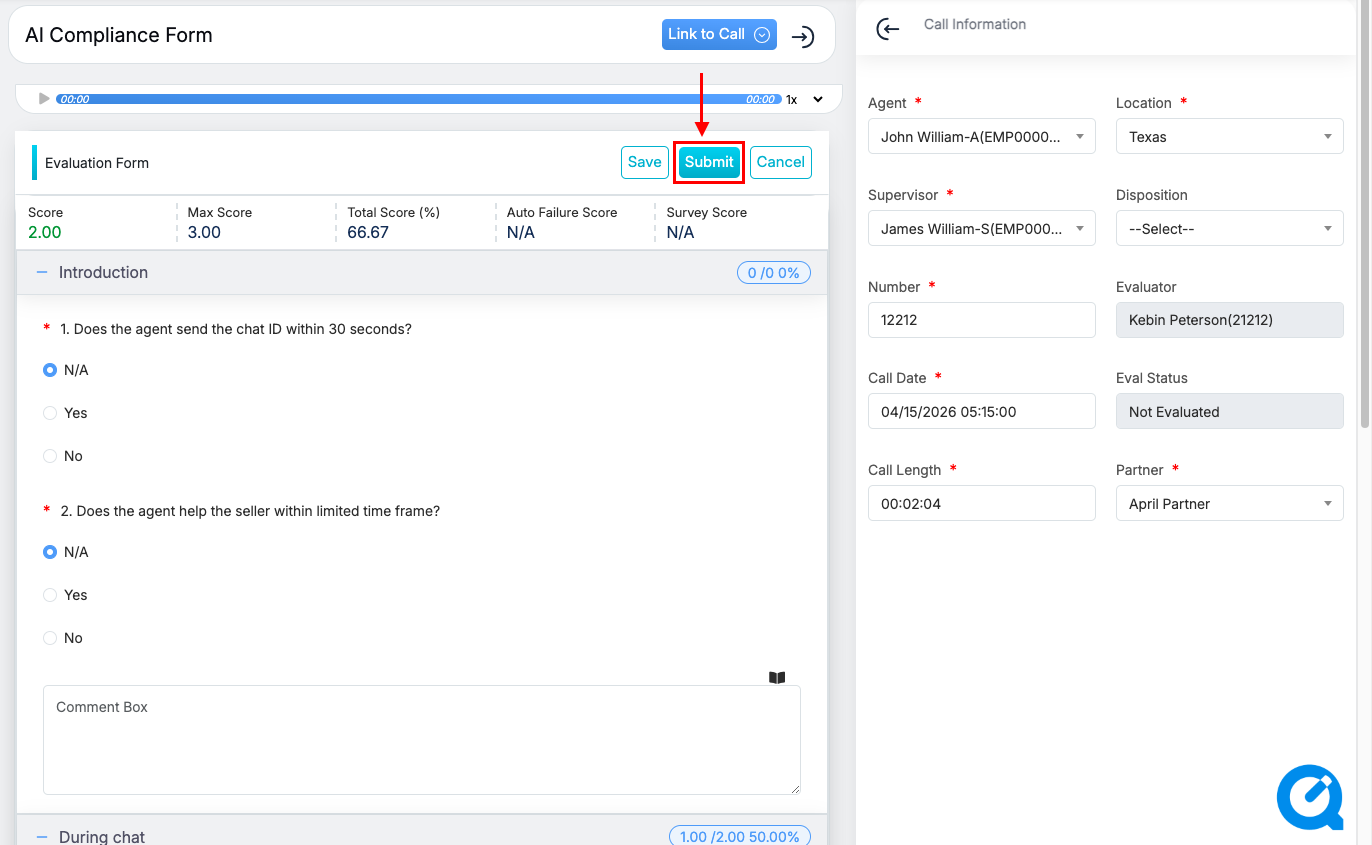Select Yes for chat ID question
1372x845 pixels.
tap(50, 413)
